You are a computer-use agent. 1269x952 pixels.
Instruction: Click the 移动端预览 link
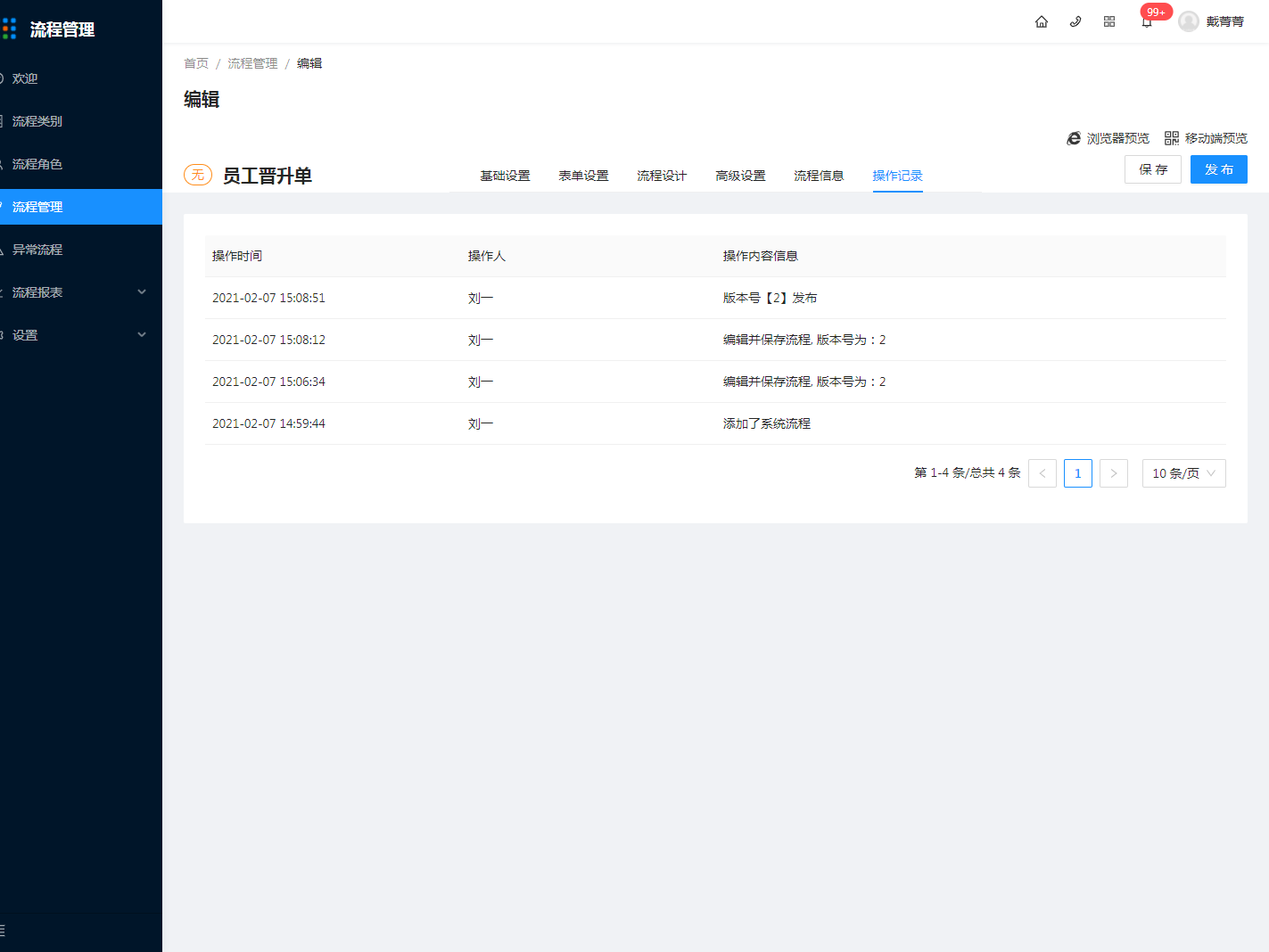coord(1216,138)
